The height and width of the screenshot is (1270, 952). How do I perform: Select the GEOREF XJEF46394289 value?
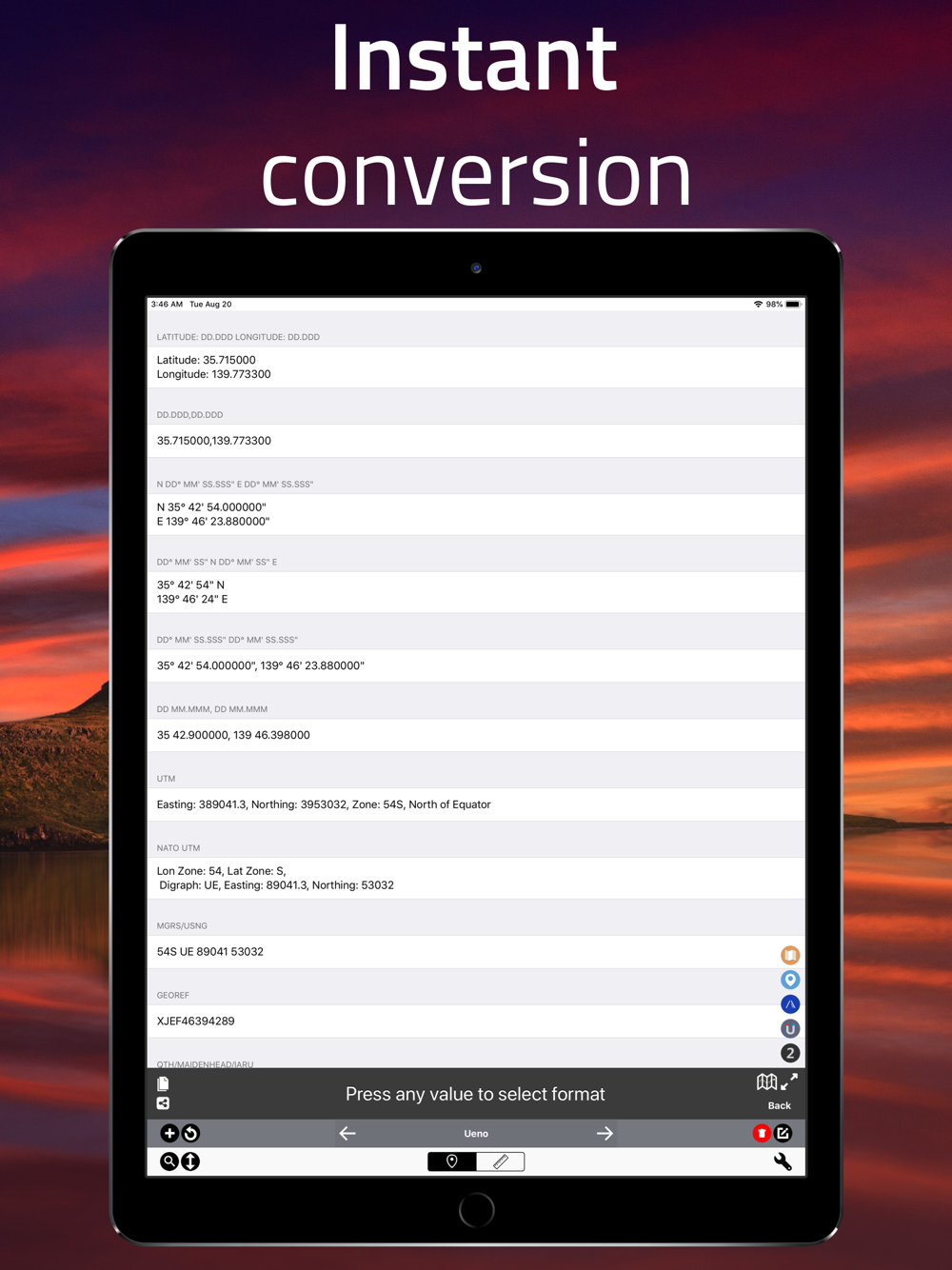tap(476, 1022)
